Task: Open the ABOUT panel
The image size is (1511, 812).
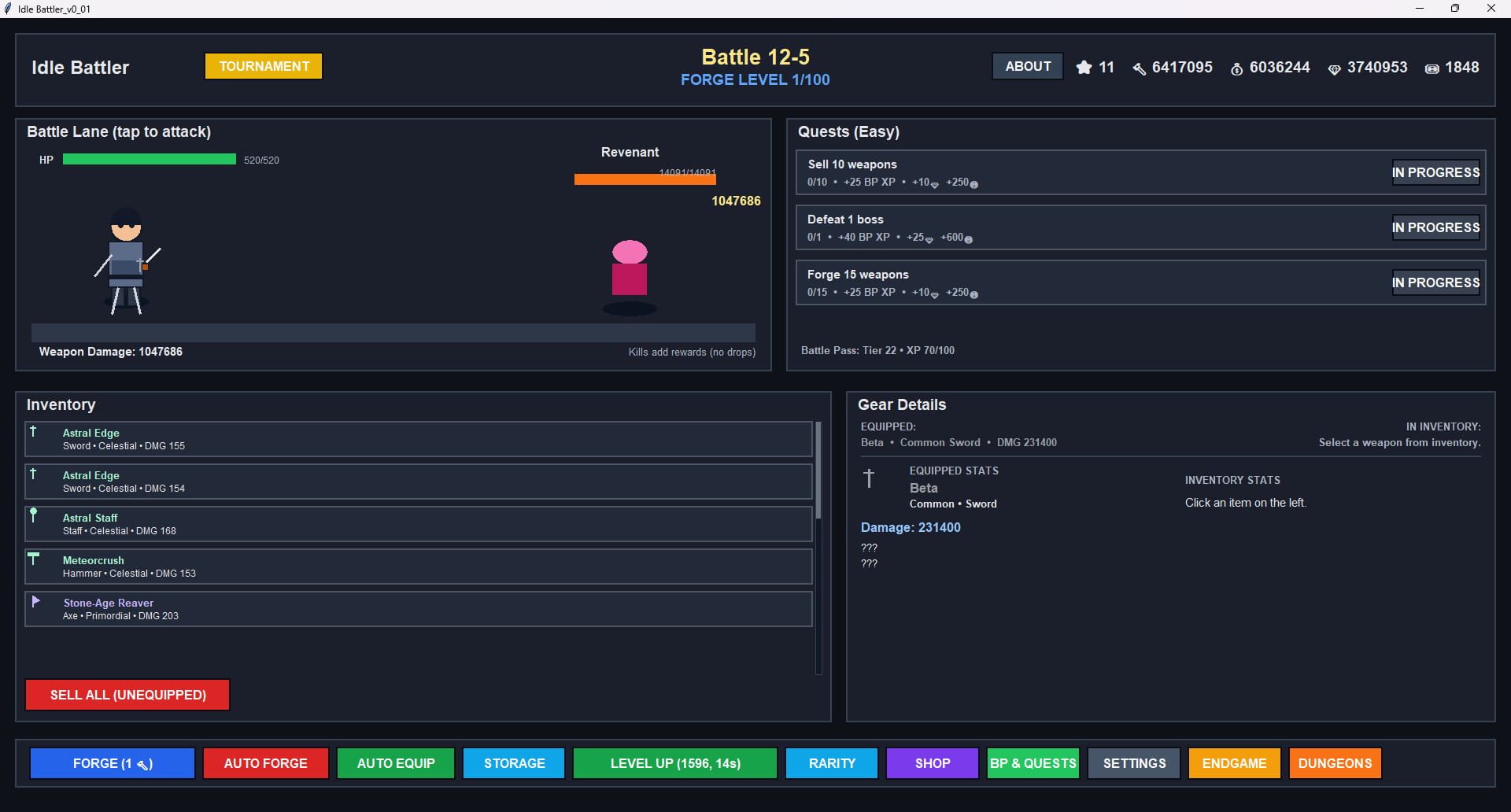Action: tap(1027, 66)
